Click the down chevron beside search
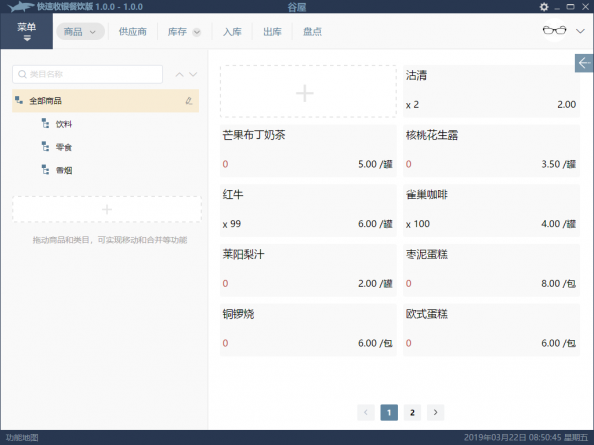 193,75
